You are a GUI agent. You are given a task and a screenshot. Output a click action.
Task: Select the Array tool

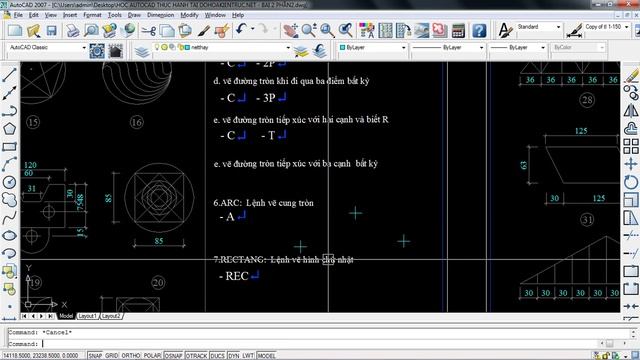[x=631, y=146]
